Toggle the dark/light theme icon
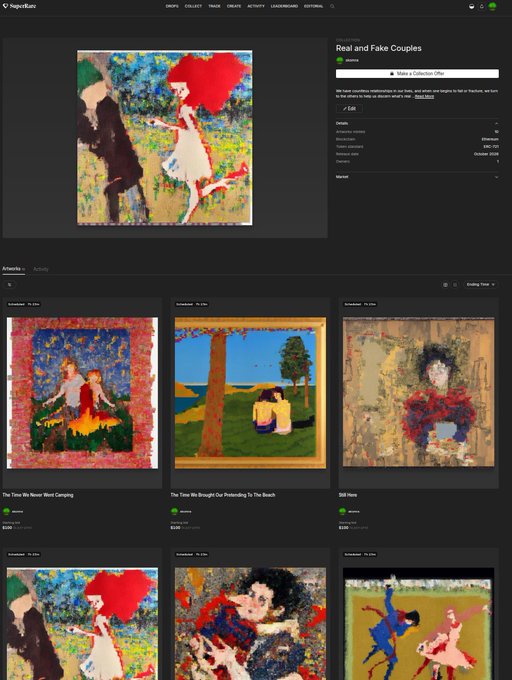Viewport: 512px width, 680px height. click(x=472, y=7)
